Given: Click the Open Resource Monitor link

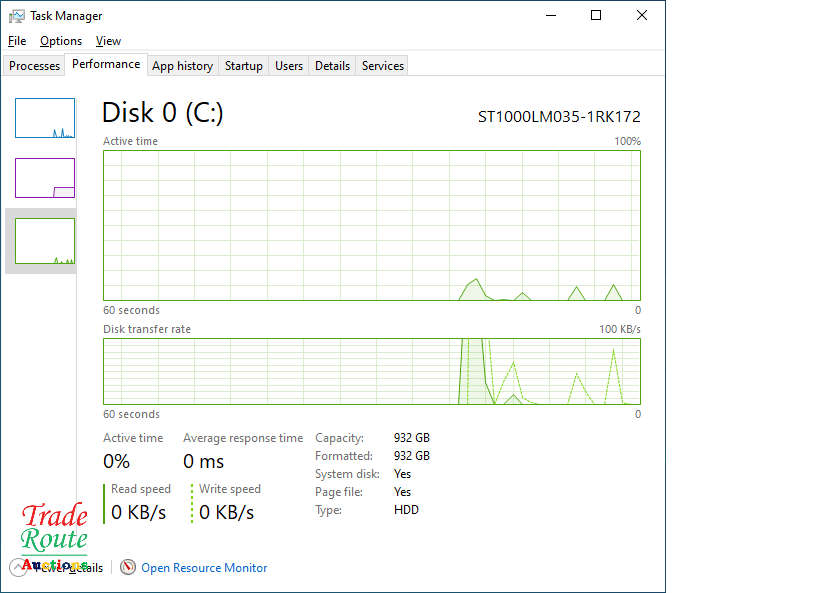Looking at the screenshot, I should [204, 568].
